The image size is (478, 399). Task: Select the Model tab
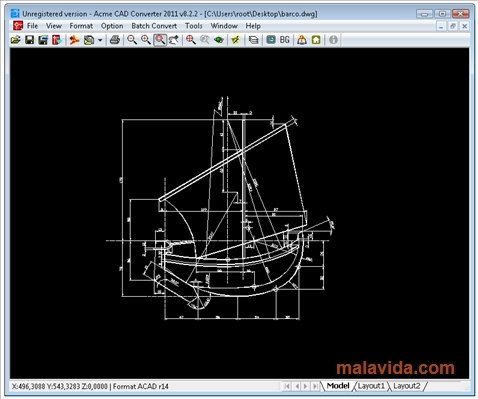tap(338, 386)
